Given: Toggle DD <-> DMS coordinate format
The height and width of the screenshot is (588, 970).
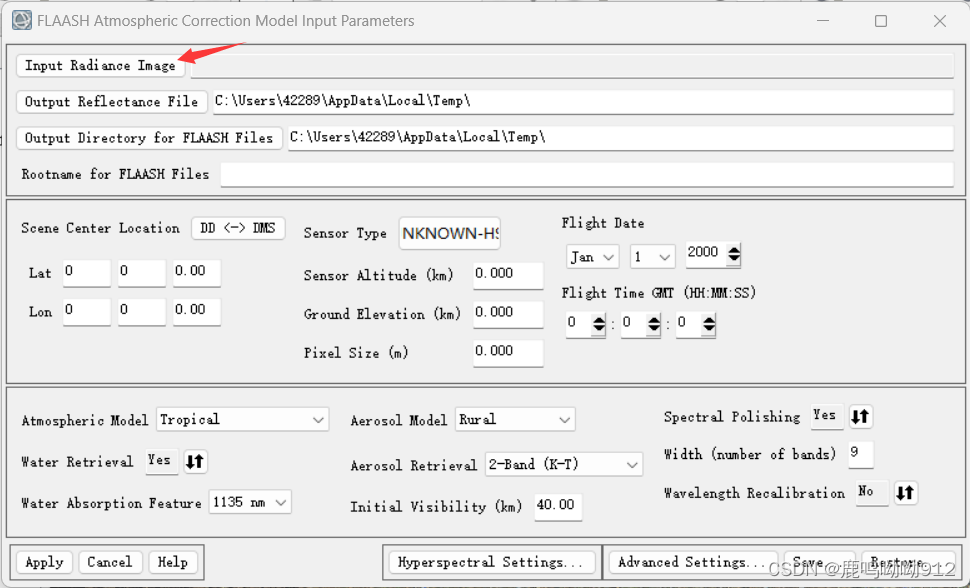Looking at the screenshot, I should [x=238, y=228].
